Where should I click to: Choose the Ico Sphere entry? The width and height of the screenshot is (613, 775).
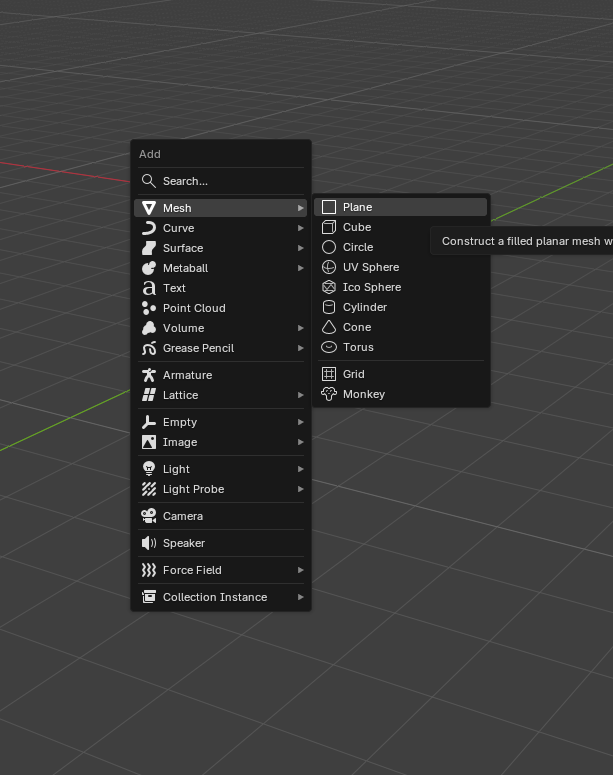coord(400,287)
